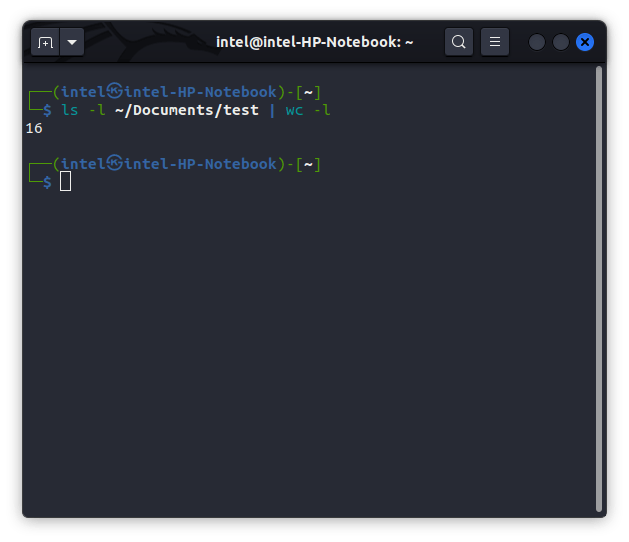Viewport: 629px width, 542px height.
Task: Maximize the terminal window
Action: click(x=561, y=42)
